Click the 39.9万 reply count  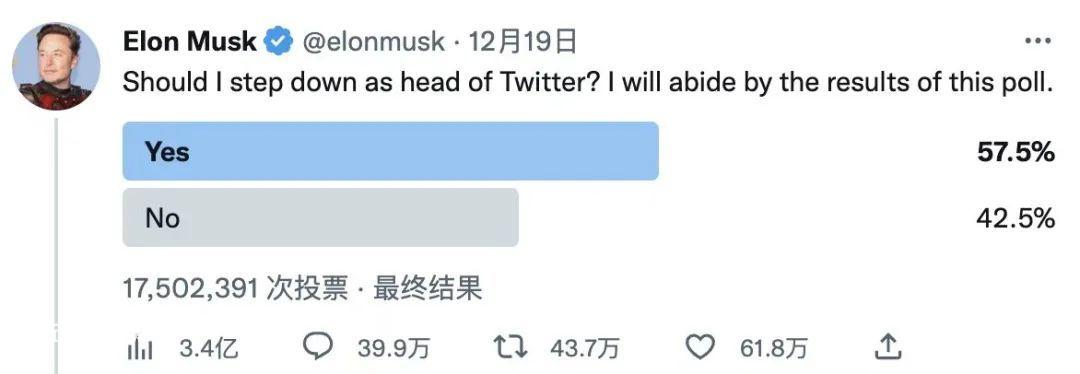coord(393,349)
